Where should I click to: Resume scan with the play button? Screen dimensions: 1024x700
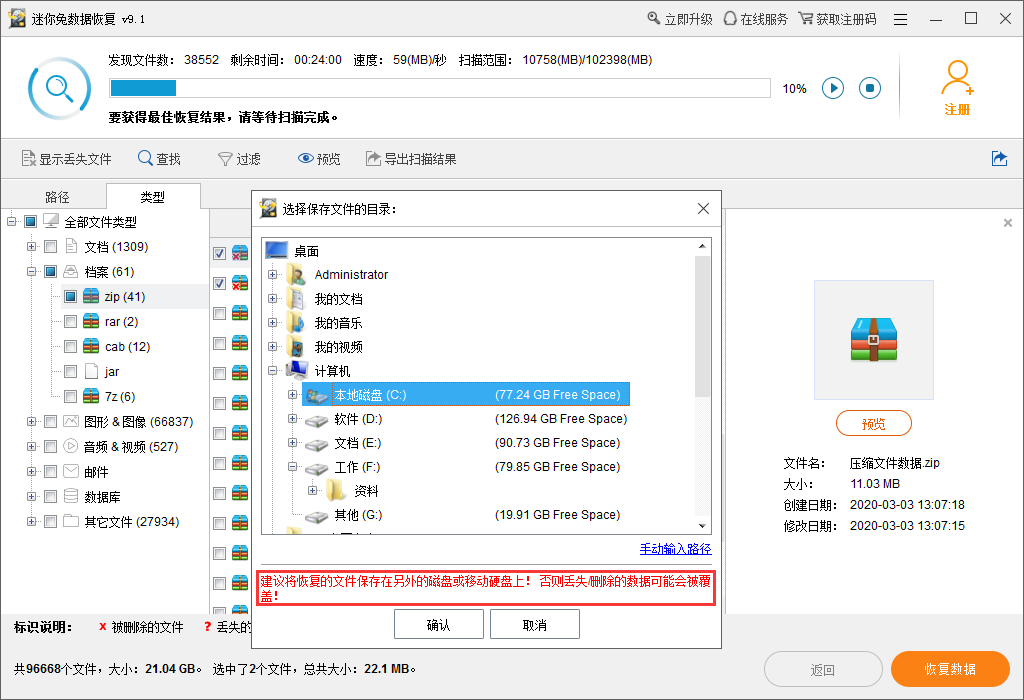pos(833,88)
